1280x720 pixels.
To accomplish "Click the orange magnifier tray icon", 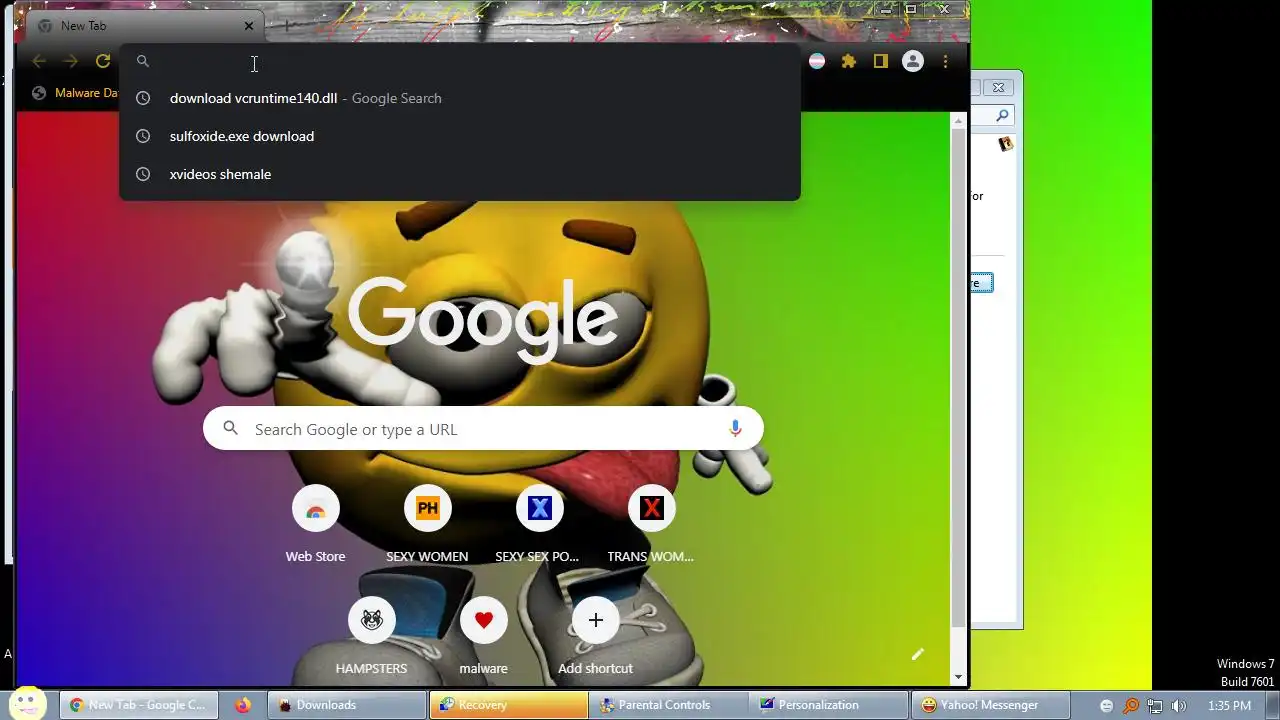I will coord(1131,705).
